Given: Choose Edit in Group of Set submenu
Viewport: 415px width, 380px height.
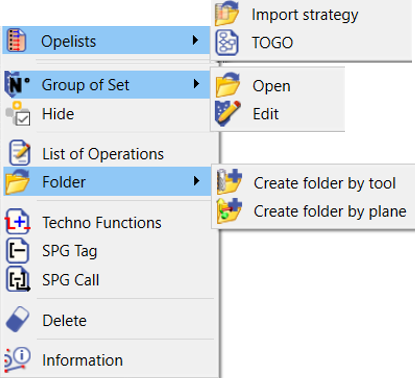Looking at the screenshot, I should pyautogui.click(x=278, y=114).
